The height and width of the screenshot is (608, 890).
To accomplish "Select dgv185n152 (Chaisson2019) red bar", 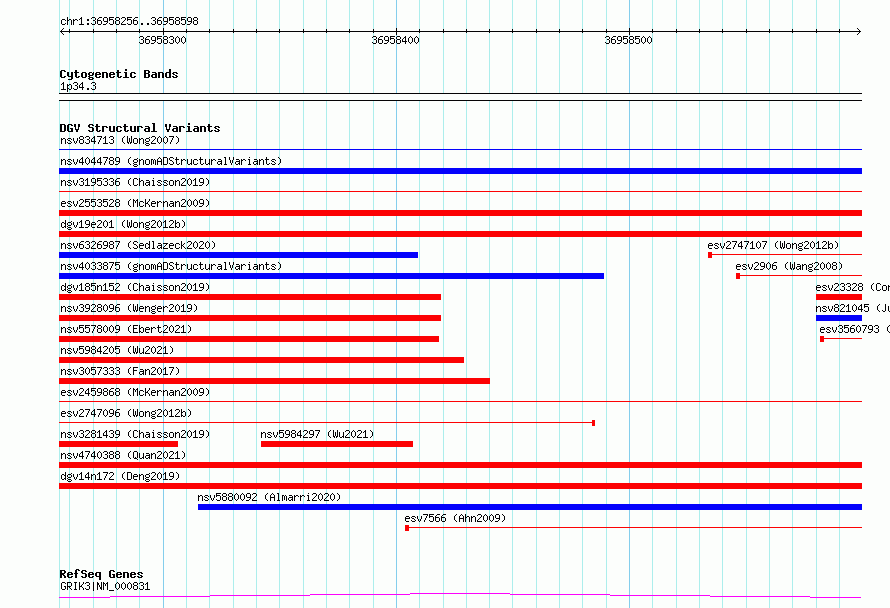I will [250, 297].
